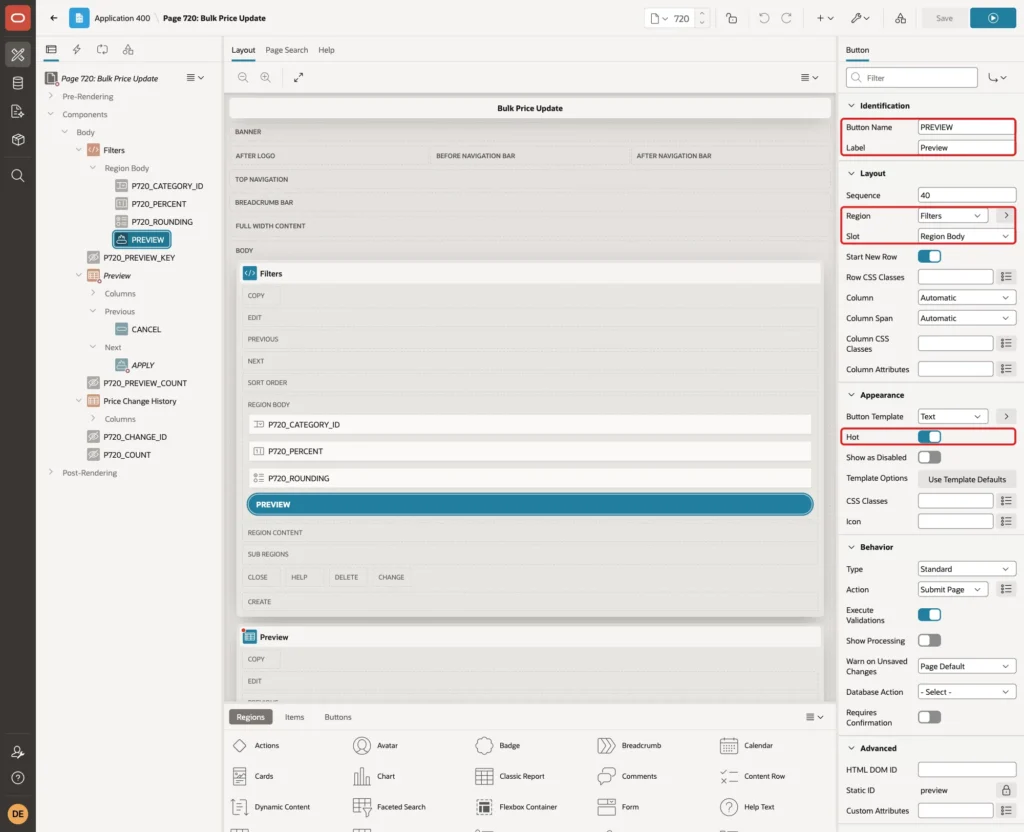Select the APPLY button in tree
The height and width of the screenshot is (832, 1024).
pyautogui.click(x=142, y=365)
